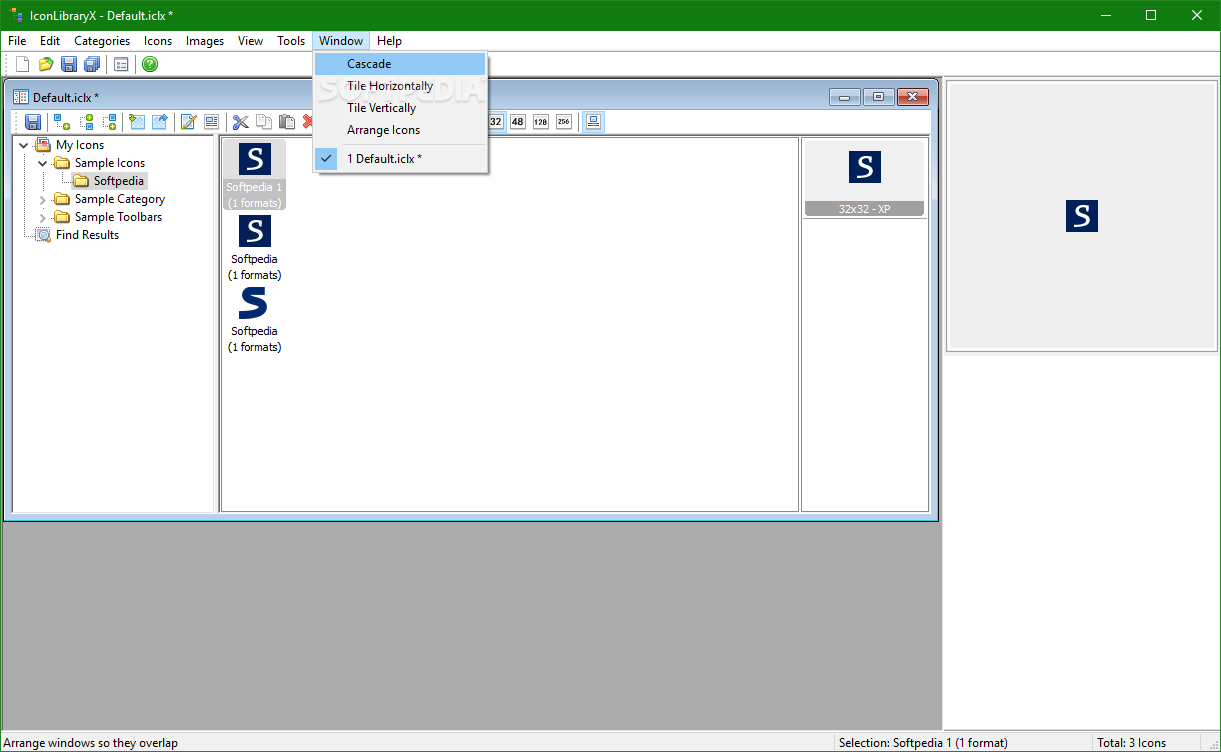This screenshot has height=752, width=1221.
Task: Click the first add category icon in Default.iclx toolbar
Action: tap(62, 122)
